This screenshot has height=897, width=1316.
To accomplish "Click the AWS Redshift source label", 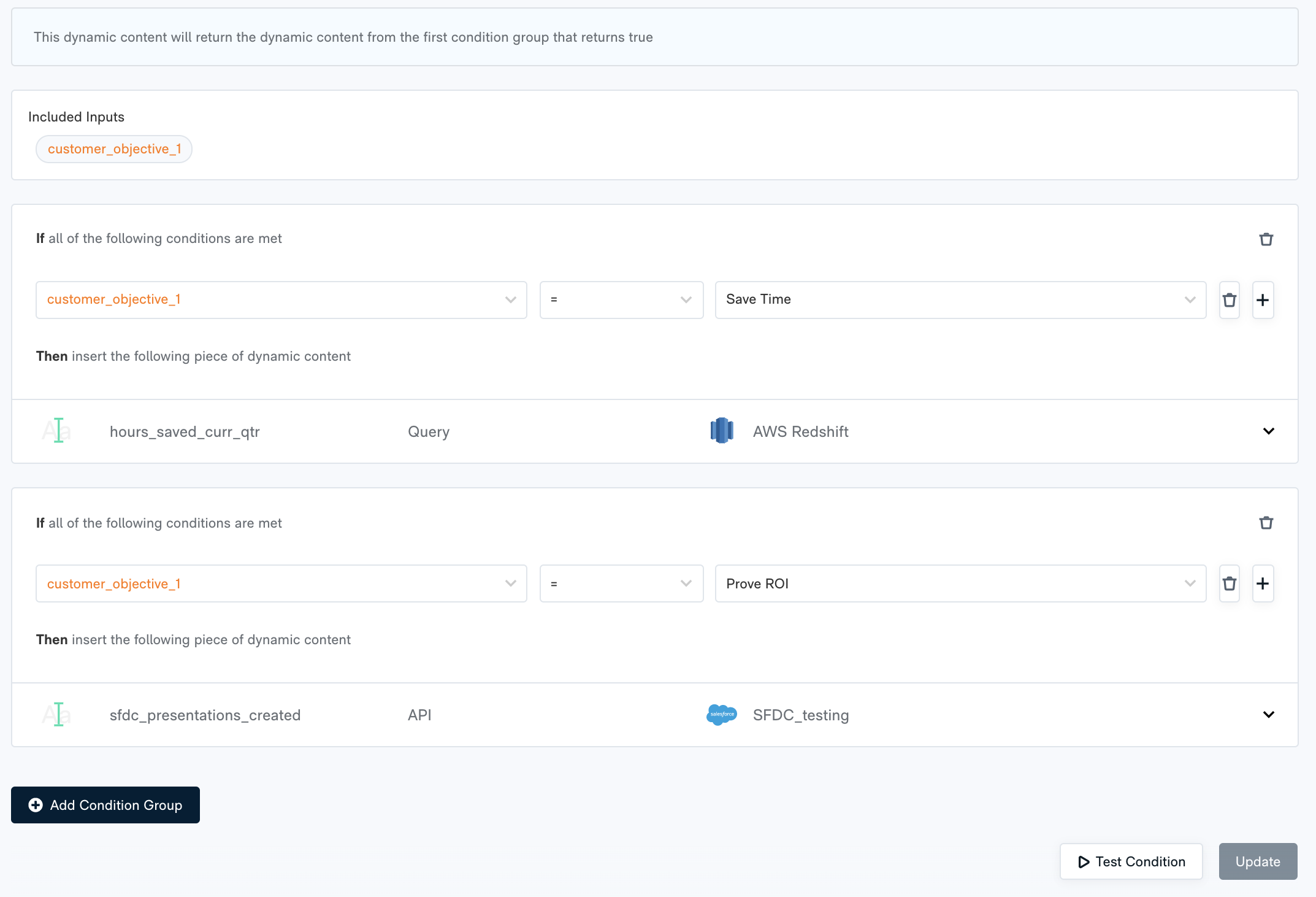I will pyautogui.click(x=800, y=432).
